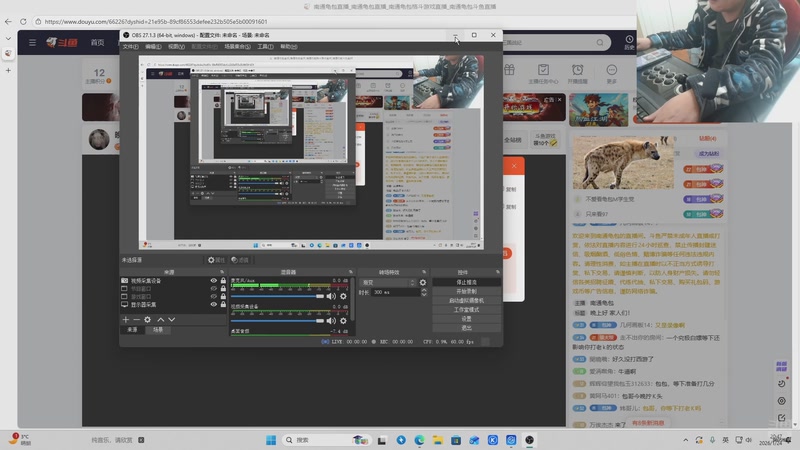800x450 pixels.
Task: Toggle lock on second greyed source row
Action: point(223,288)
